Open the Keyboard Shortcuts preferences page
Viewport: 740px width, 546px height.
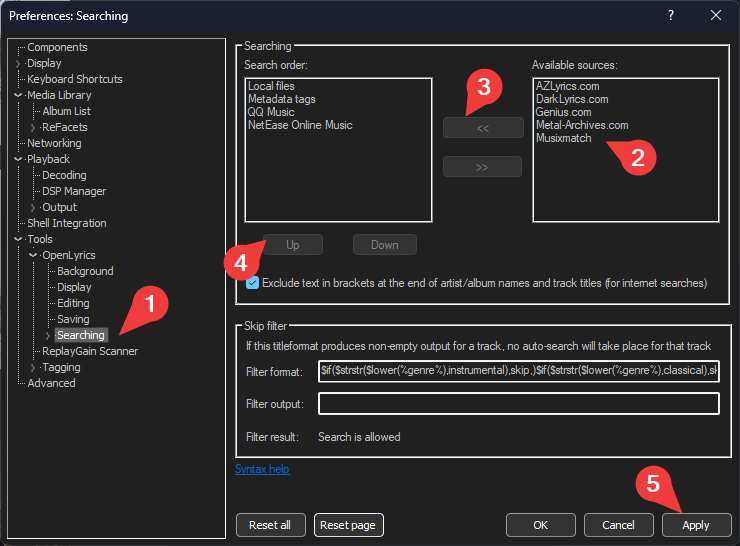pyautogui.click(x=74, y=79)
